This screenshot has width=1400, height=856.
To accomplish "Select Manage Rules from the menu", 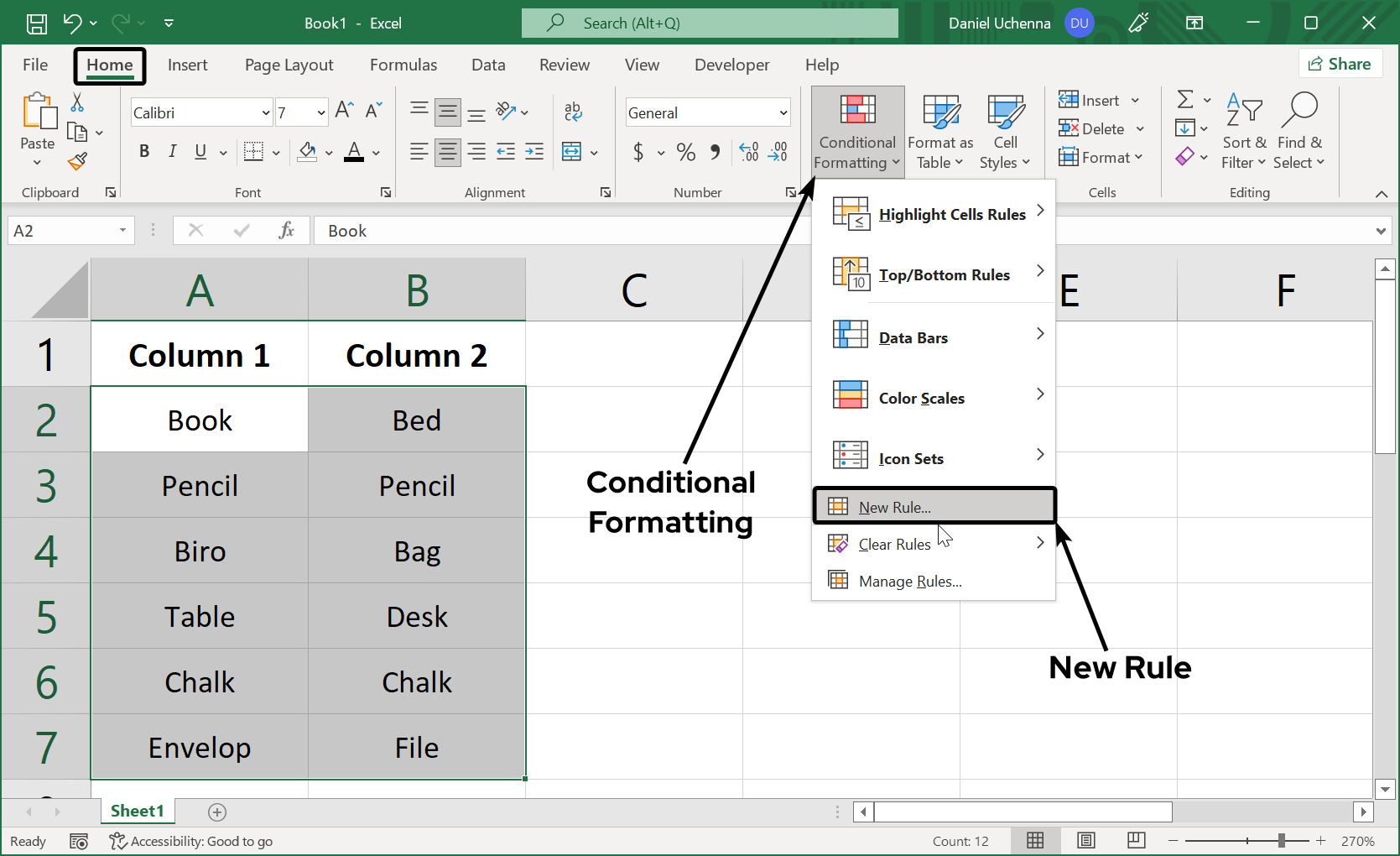I will point(909,581).
